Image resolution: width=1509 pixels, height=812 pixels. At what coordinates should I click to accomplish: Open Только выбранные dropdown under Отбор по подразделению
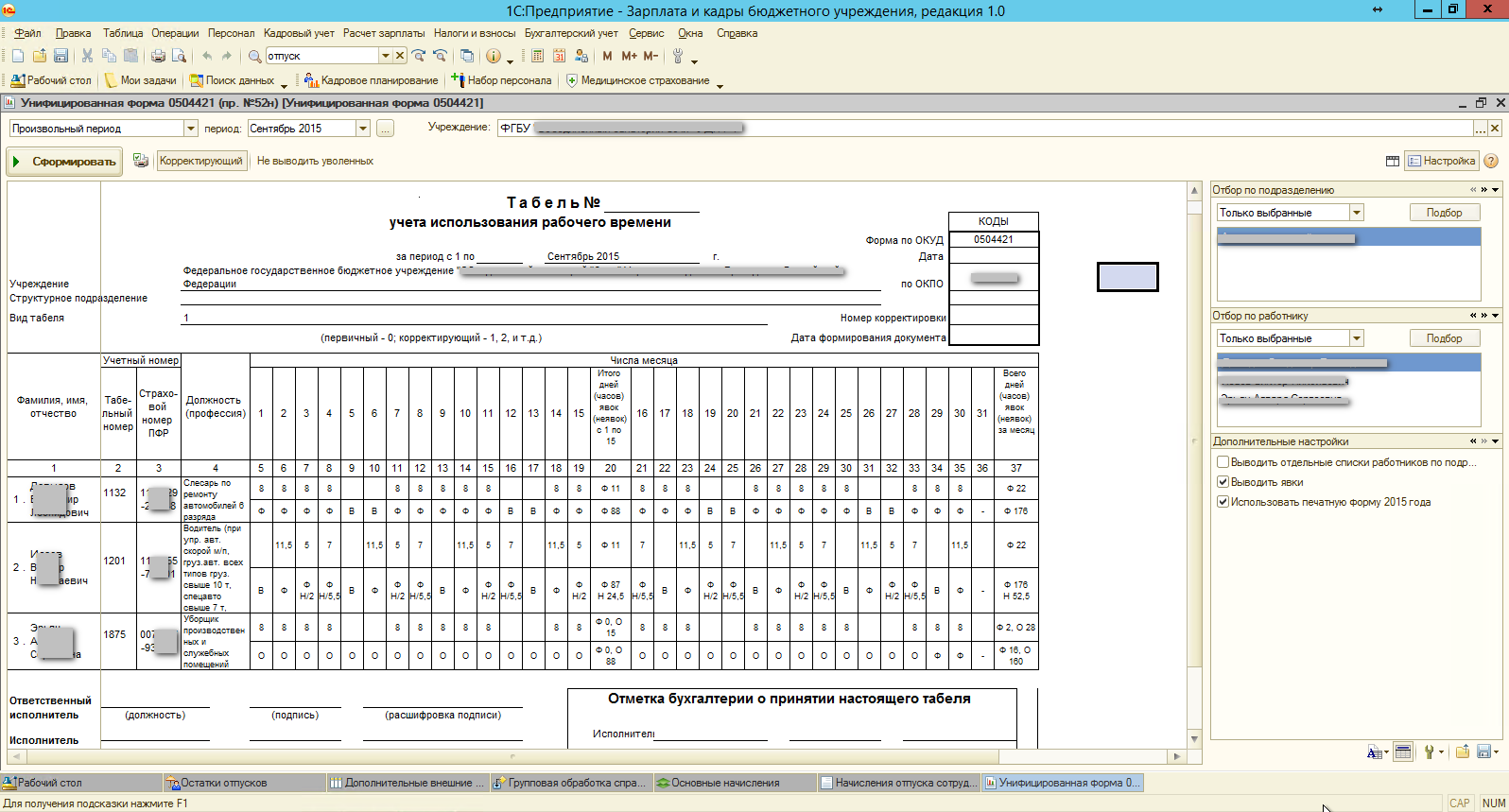pos(1357,213)
